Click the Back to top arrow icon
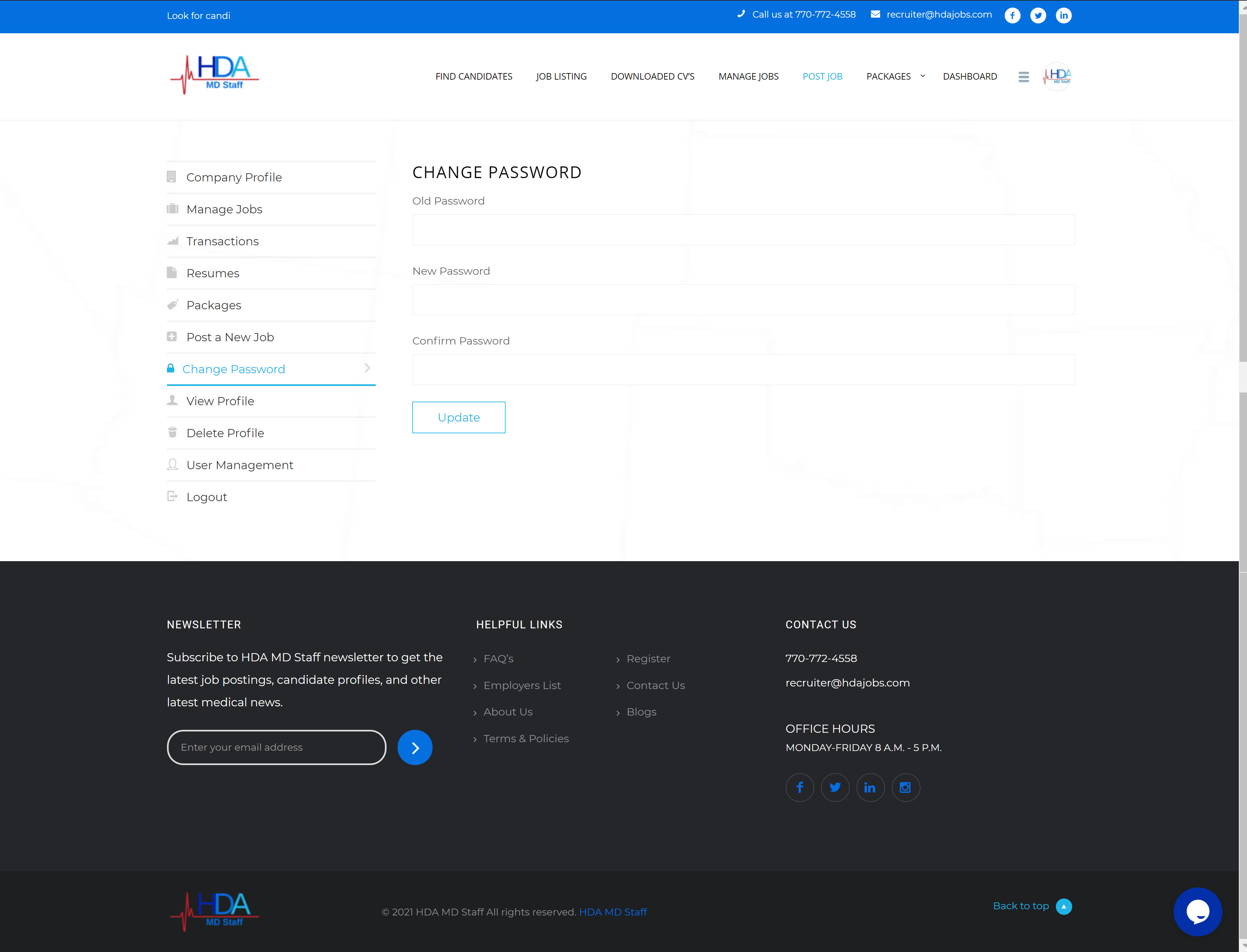 point(1063,906)
